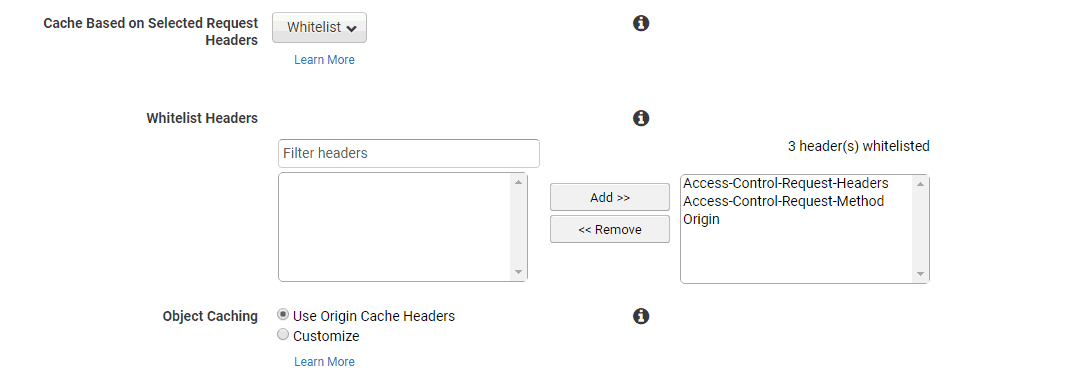This screenshot has height=384, width=1079.
Task: Select Use Origin Cache Headers radio option
Action: tap(283, 314)
